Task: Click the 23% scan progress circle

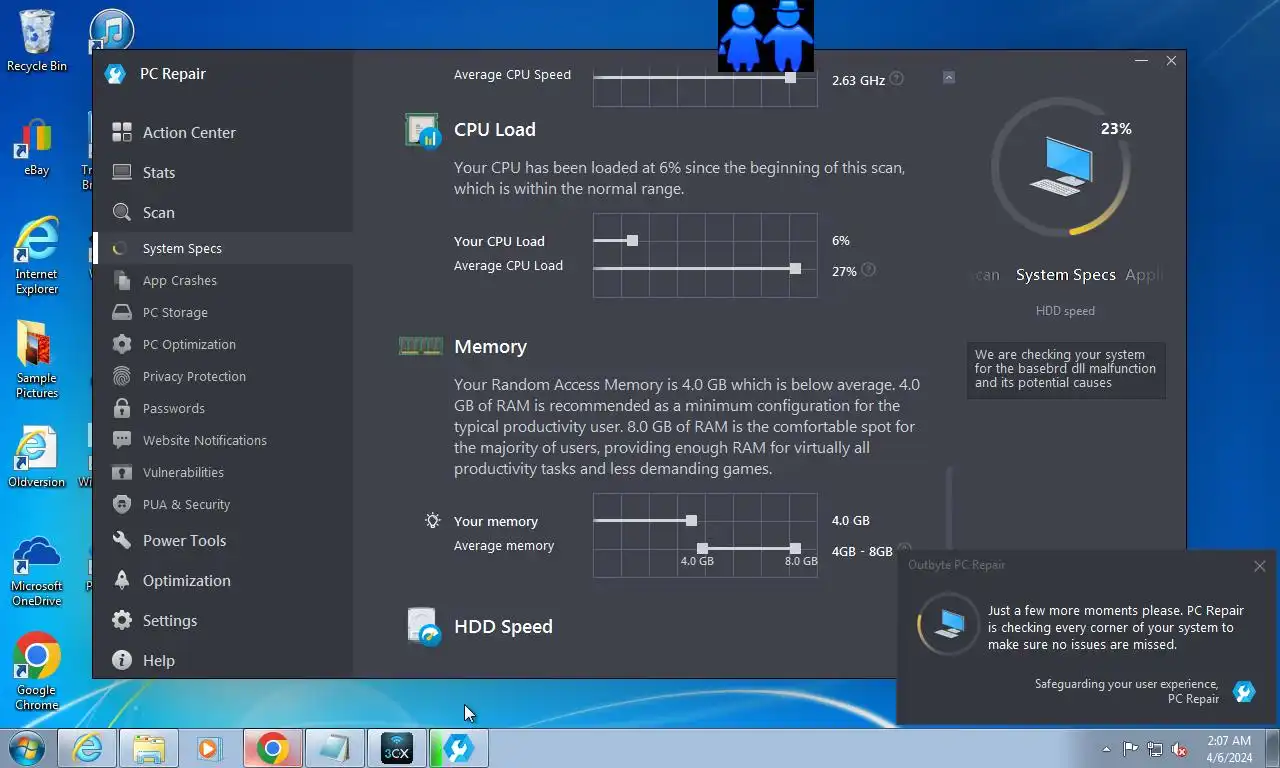Action: coord(1062,166)
